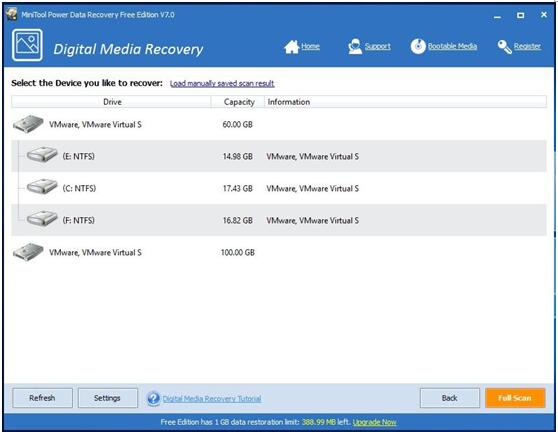Screen dimensions: 558x432
Task: Click the Home house icon
Action: 291,47
